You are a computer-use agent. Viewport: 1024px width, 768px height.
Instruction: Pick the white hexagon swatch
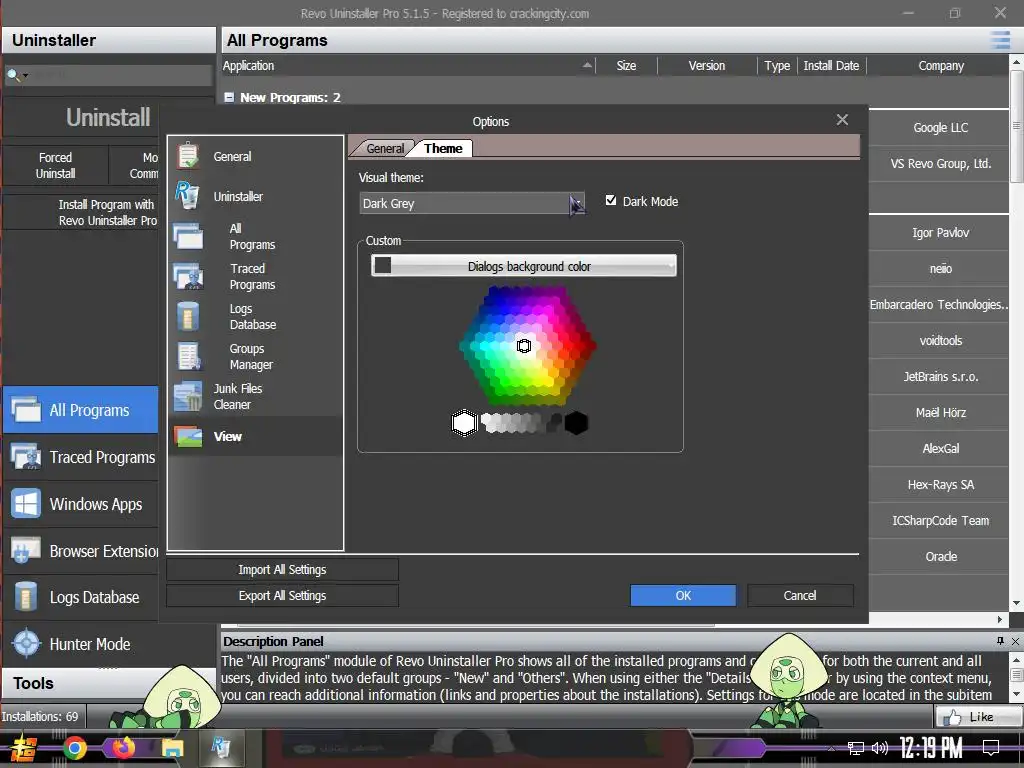[x=464, y=423]
